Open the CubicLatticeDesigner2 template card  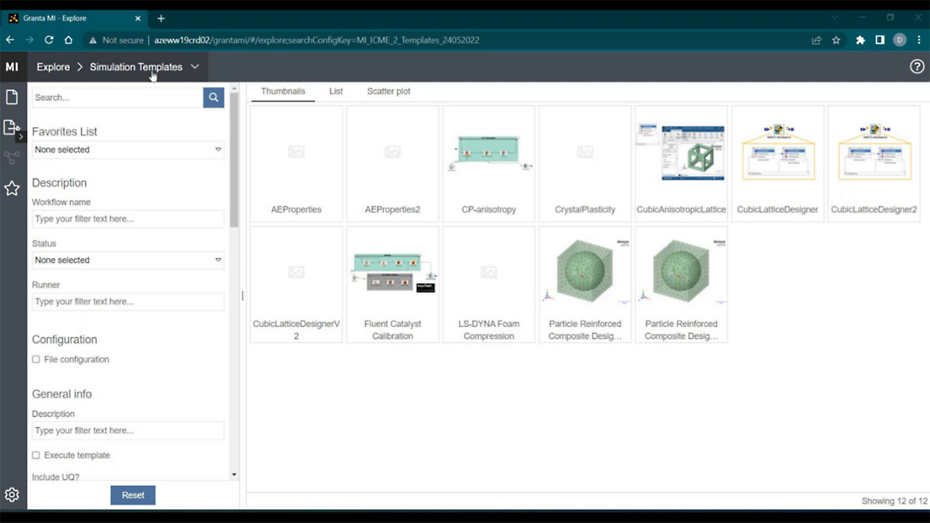tap(874, 164)
